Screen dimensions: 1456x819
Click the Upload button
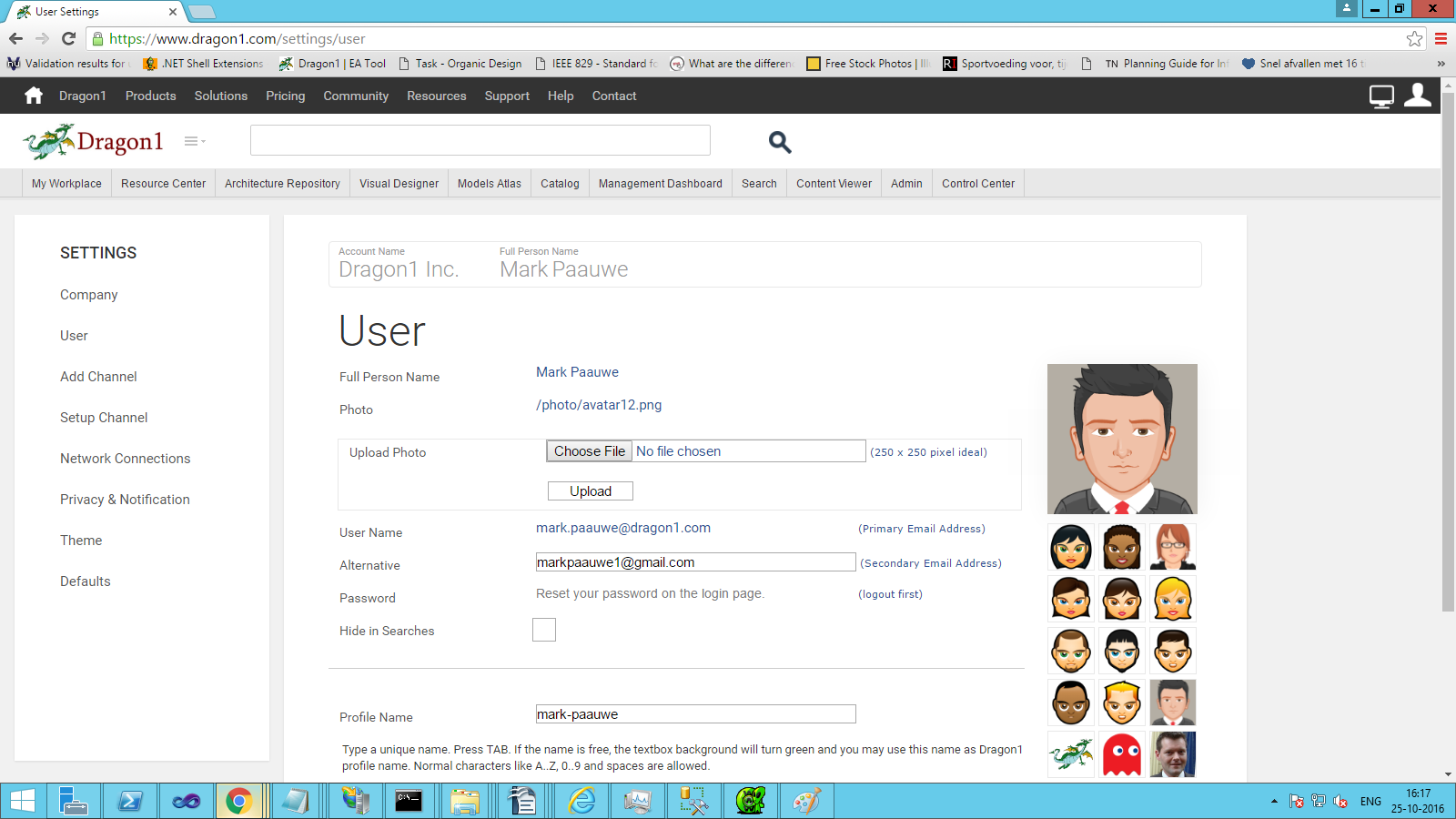coord(591,491)
